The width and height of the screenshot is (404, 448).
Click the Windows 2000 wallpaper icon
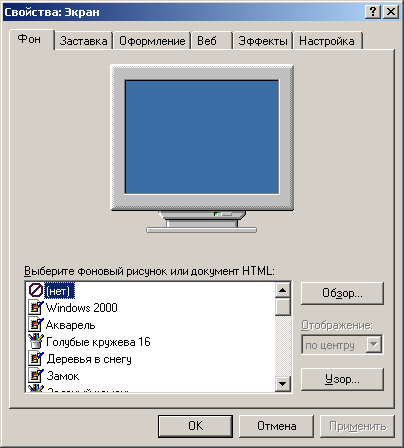(x=36, y=307)
